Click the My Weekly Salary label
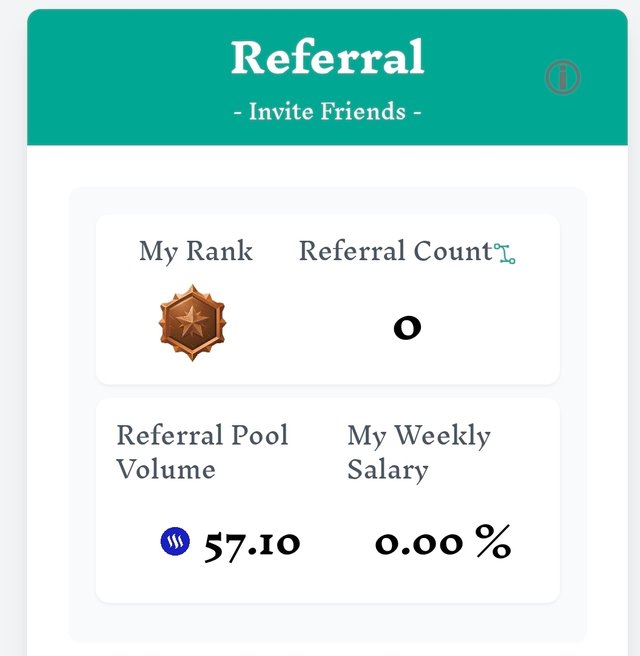The image size is (640, 656). 419,453
